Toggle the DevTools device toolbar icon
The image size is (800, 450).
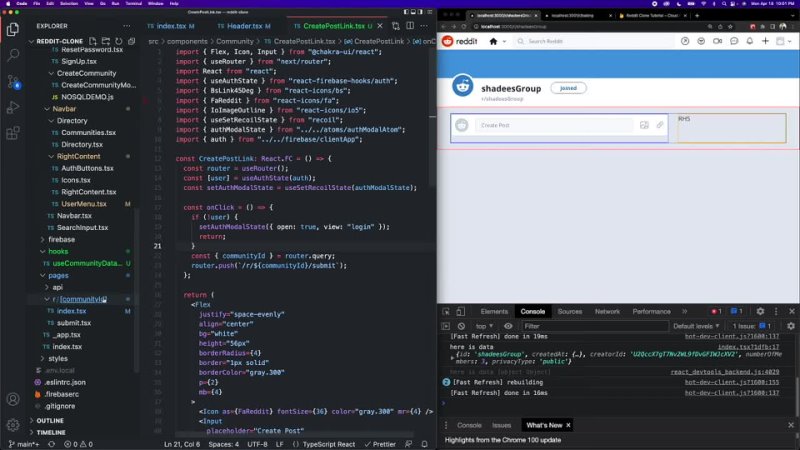pos(460,312)
